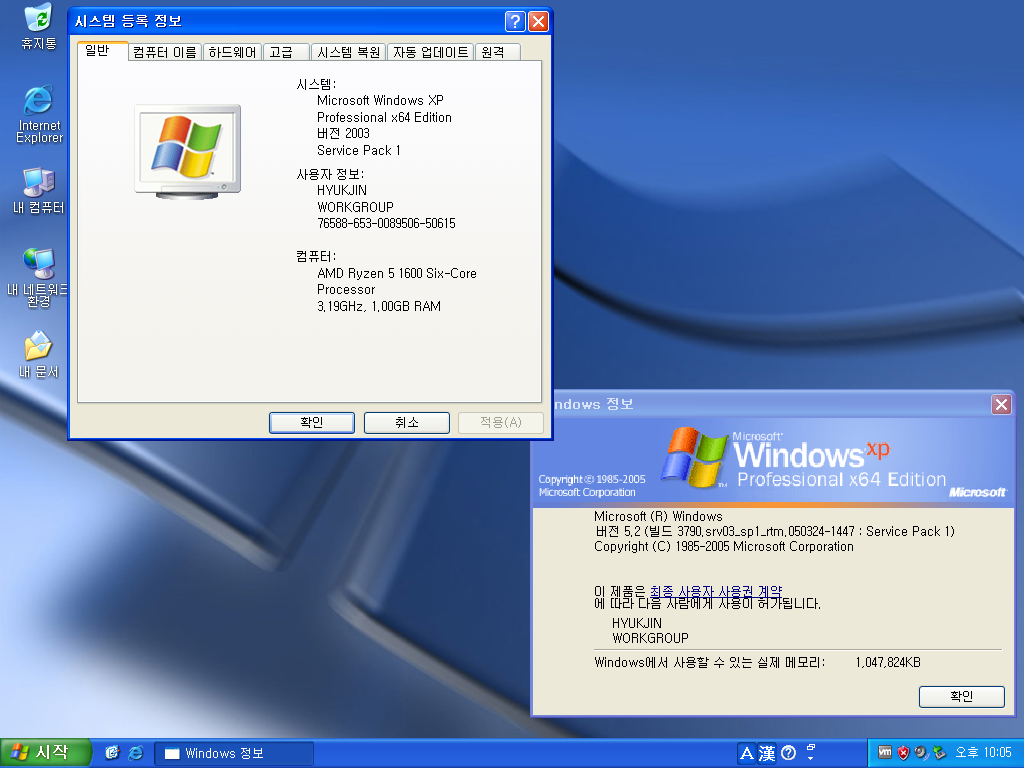
Task: Click the help '?' button in the title bar
Action: [x=515, y=22]
